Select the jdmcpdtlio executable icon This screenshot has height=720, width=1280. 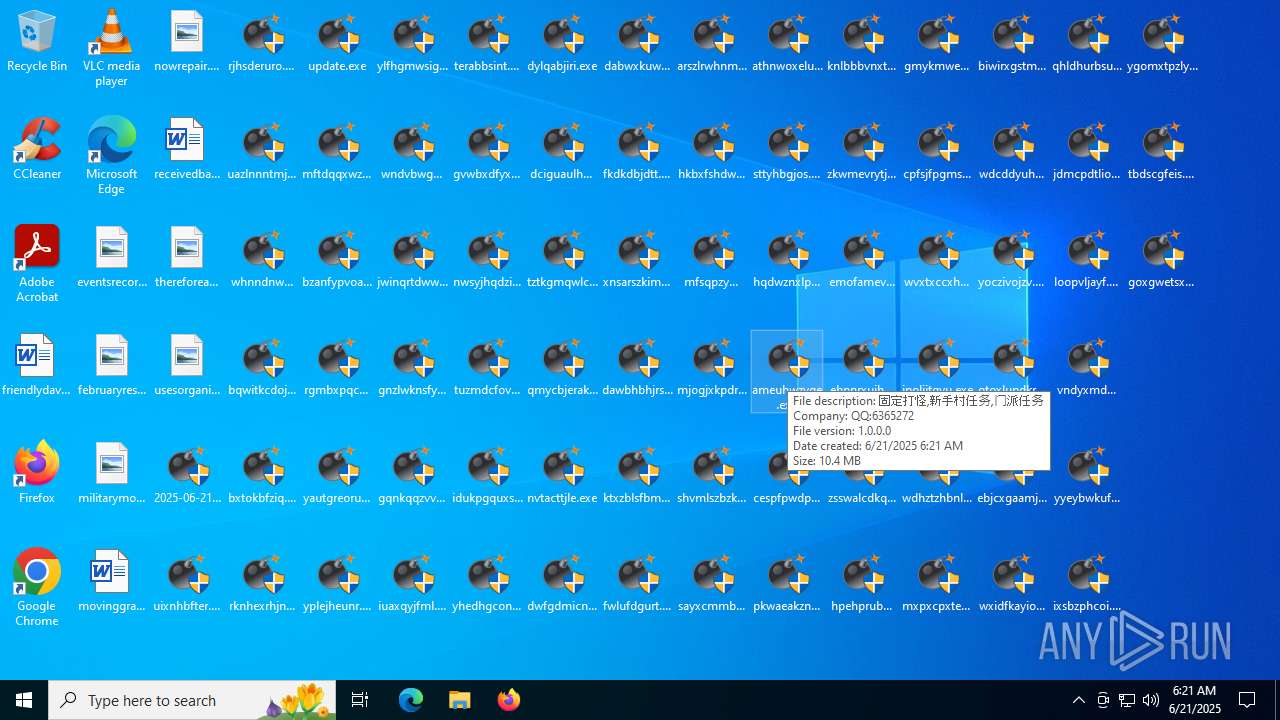click(1087, 150)
